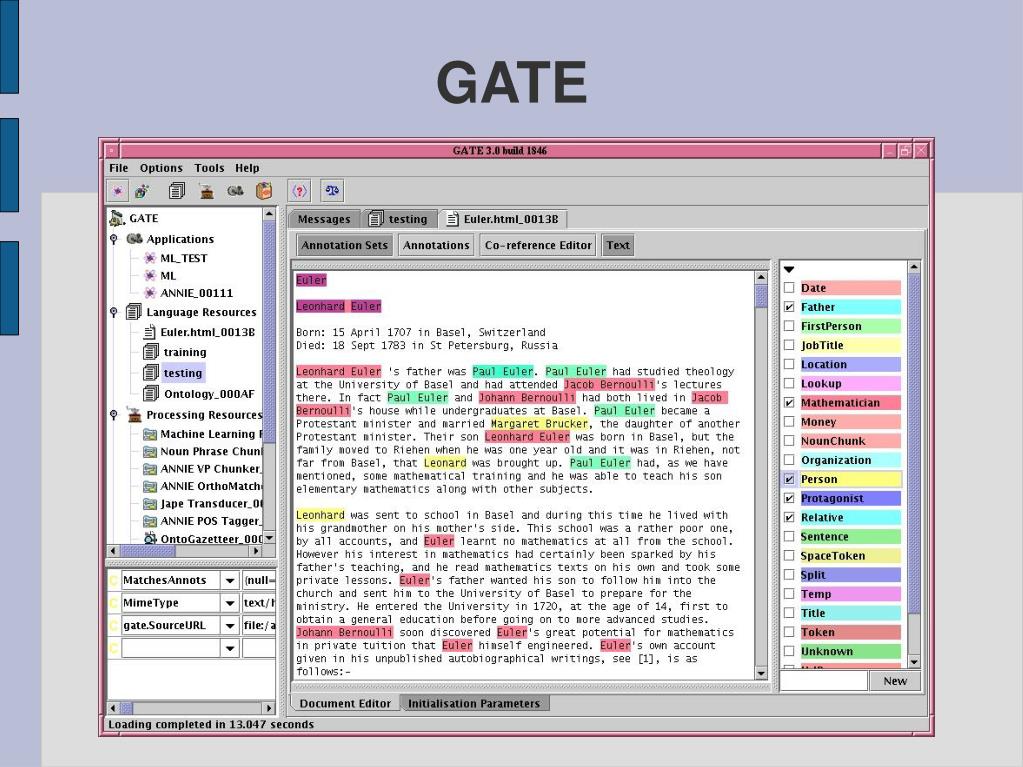Image resolution: width=1023 pixels, height=767 pixels.
Task: Click the Text view button
Action: coord(617,245)
